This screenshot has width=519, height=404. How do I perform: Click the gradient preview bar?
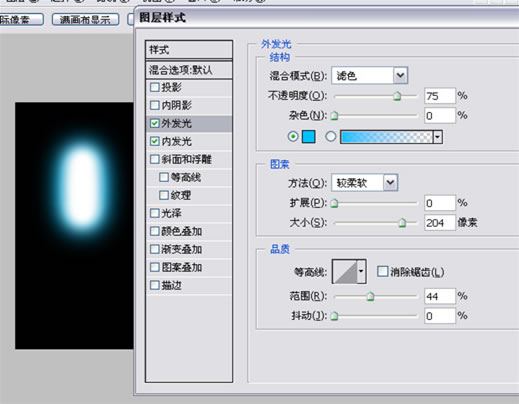(x=387, y=137)
